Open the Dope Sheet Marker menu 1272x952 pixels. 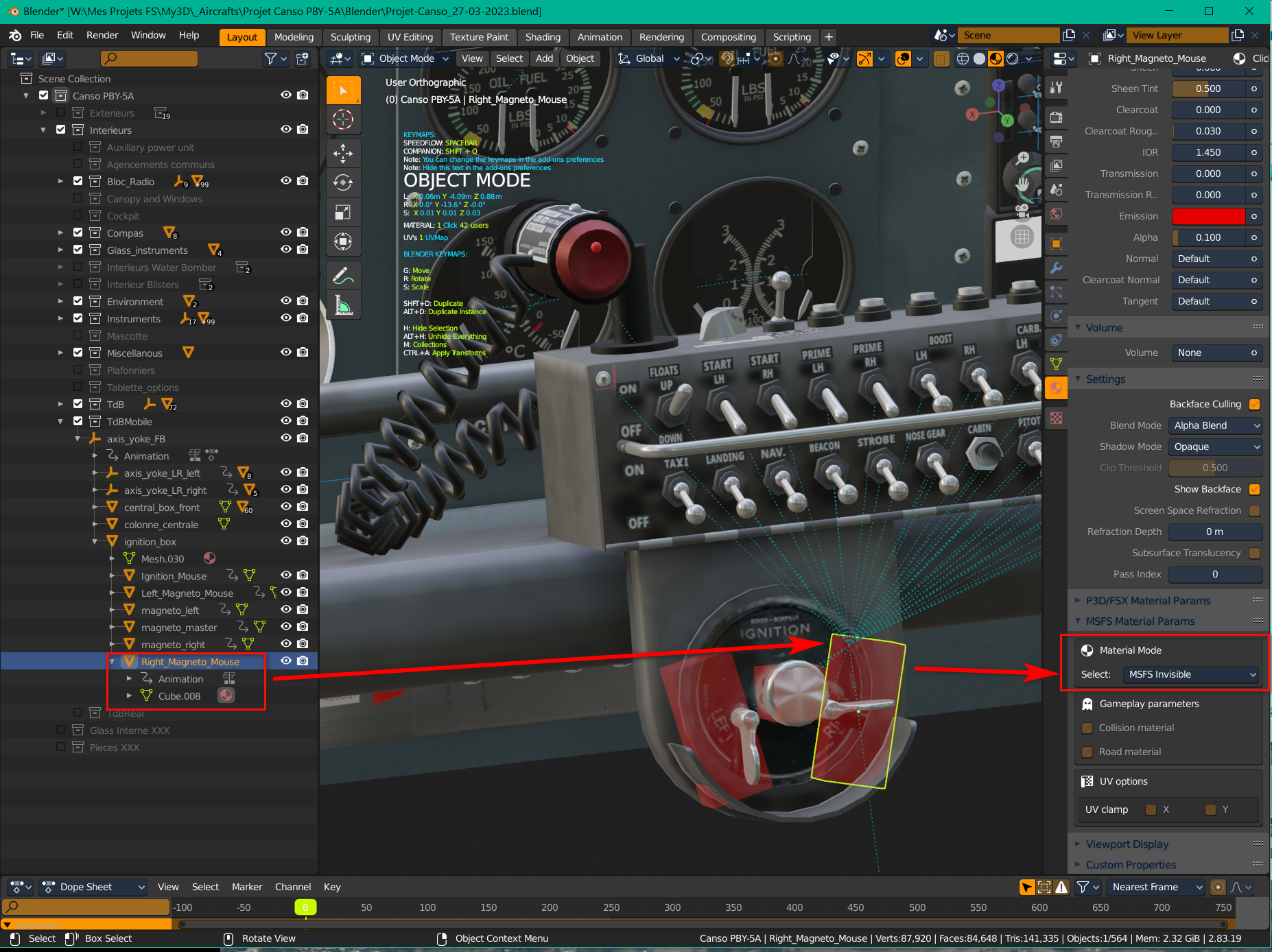click(x=247, y=888)
